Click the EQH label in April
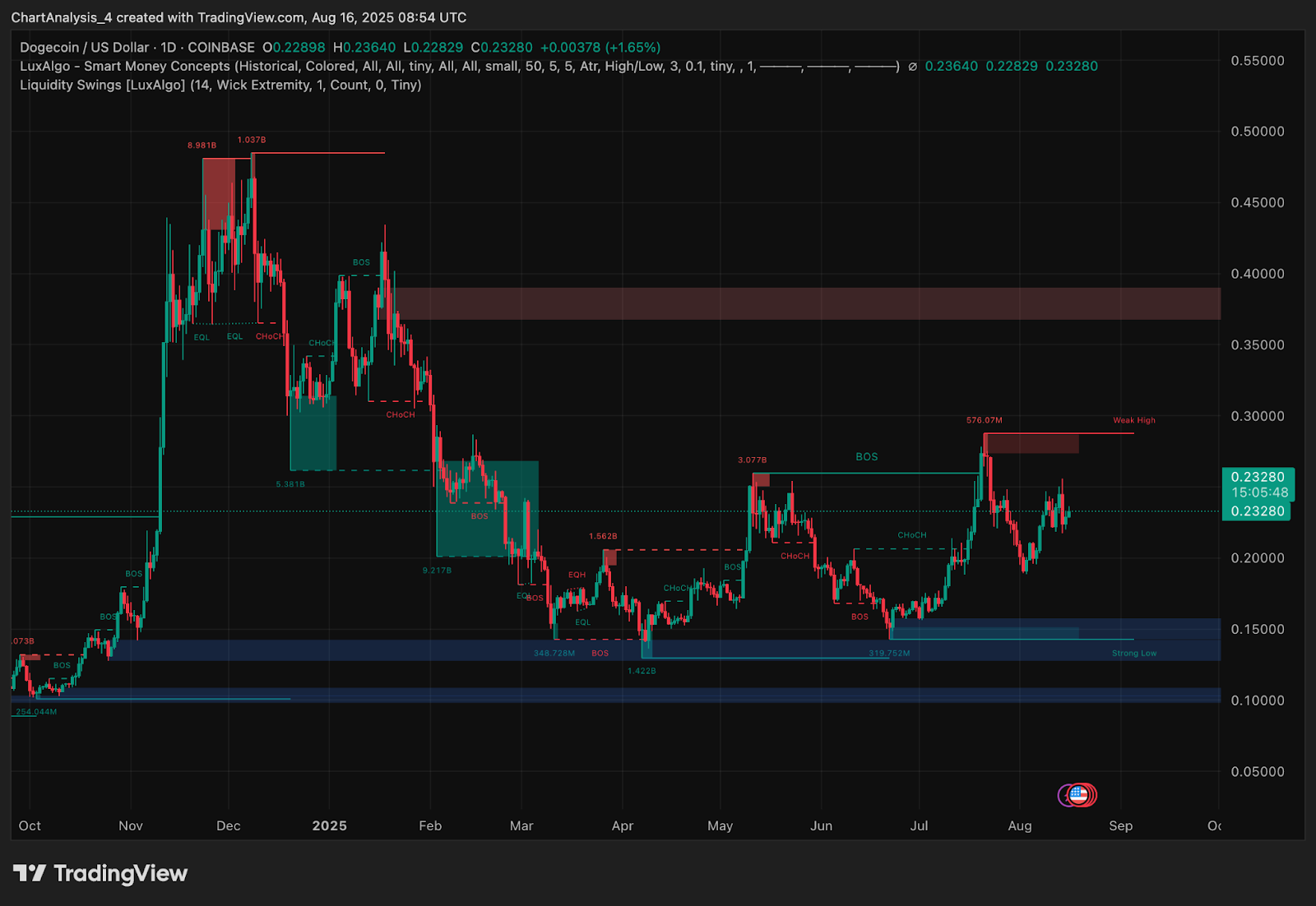Screen dimensions: 1316x906 [x=577, y=574]
